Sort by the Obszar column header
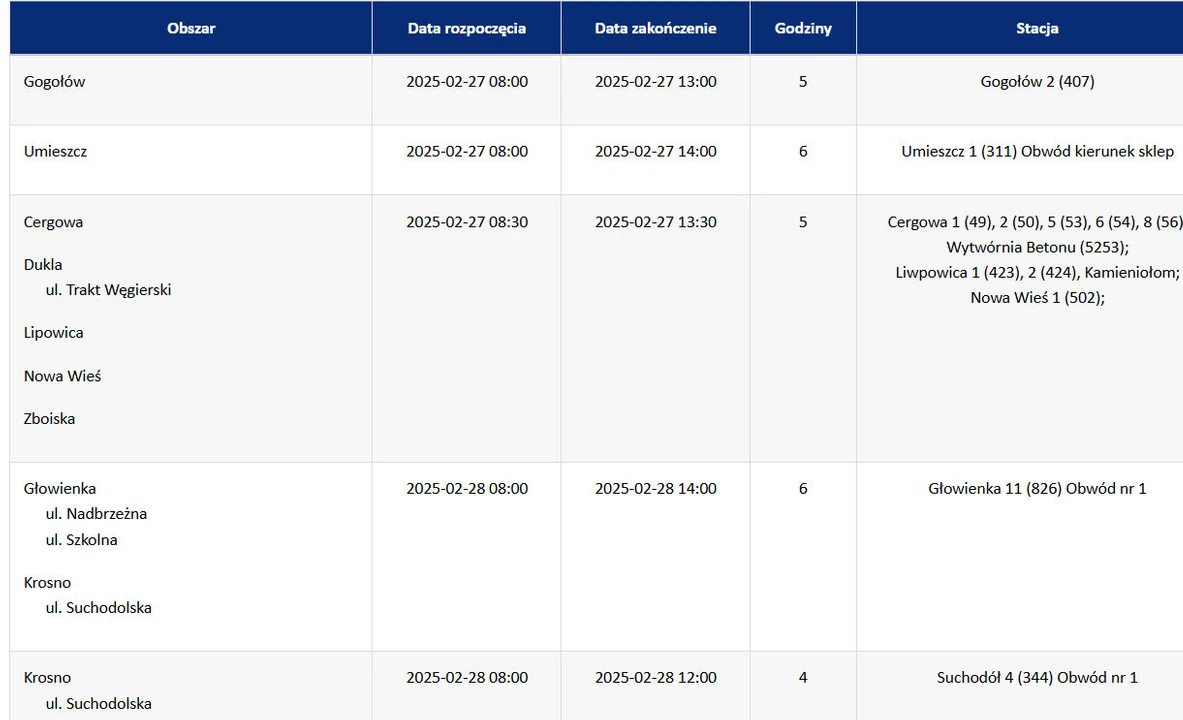1183x720 pixels. click(x=191, y=28)
